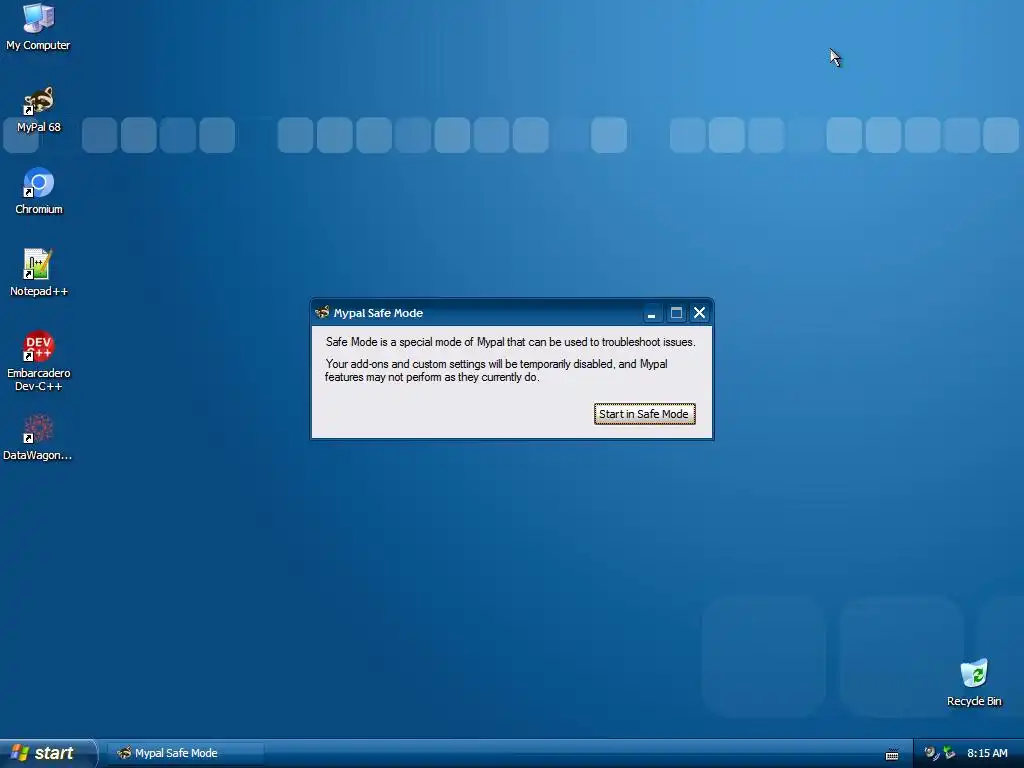Image resolution: width=1024 pixels, height=768 pixels.
Task: Click Mypal Safe Mode taskbar button
Action: coord(185,753)
